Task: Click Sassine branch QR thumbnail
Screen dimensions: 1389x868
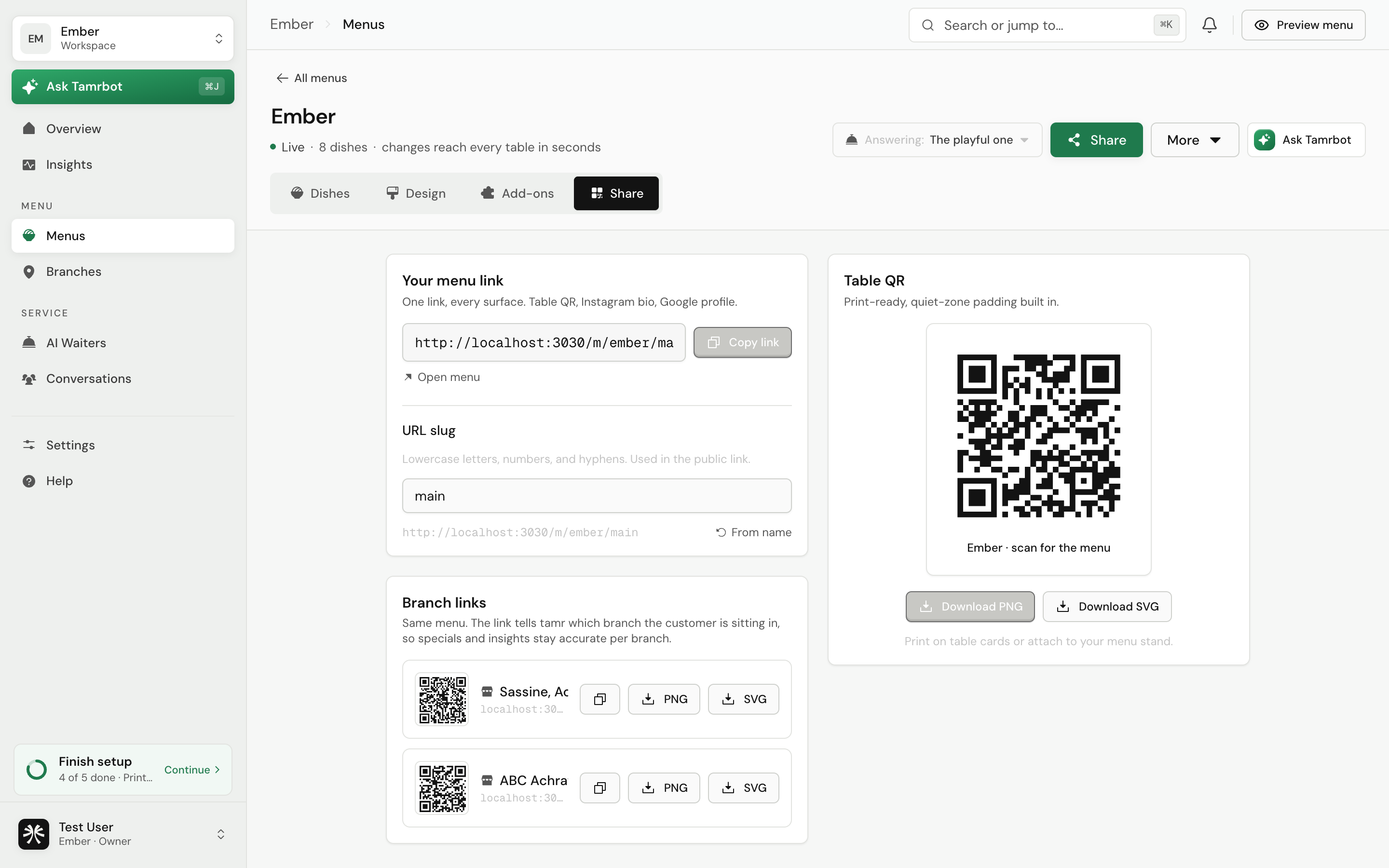Action: pos(442,699)
